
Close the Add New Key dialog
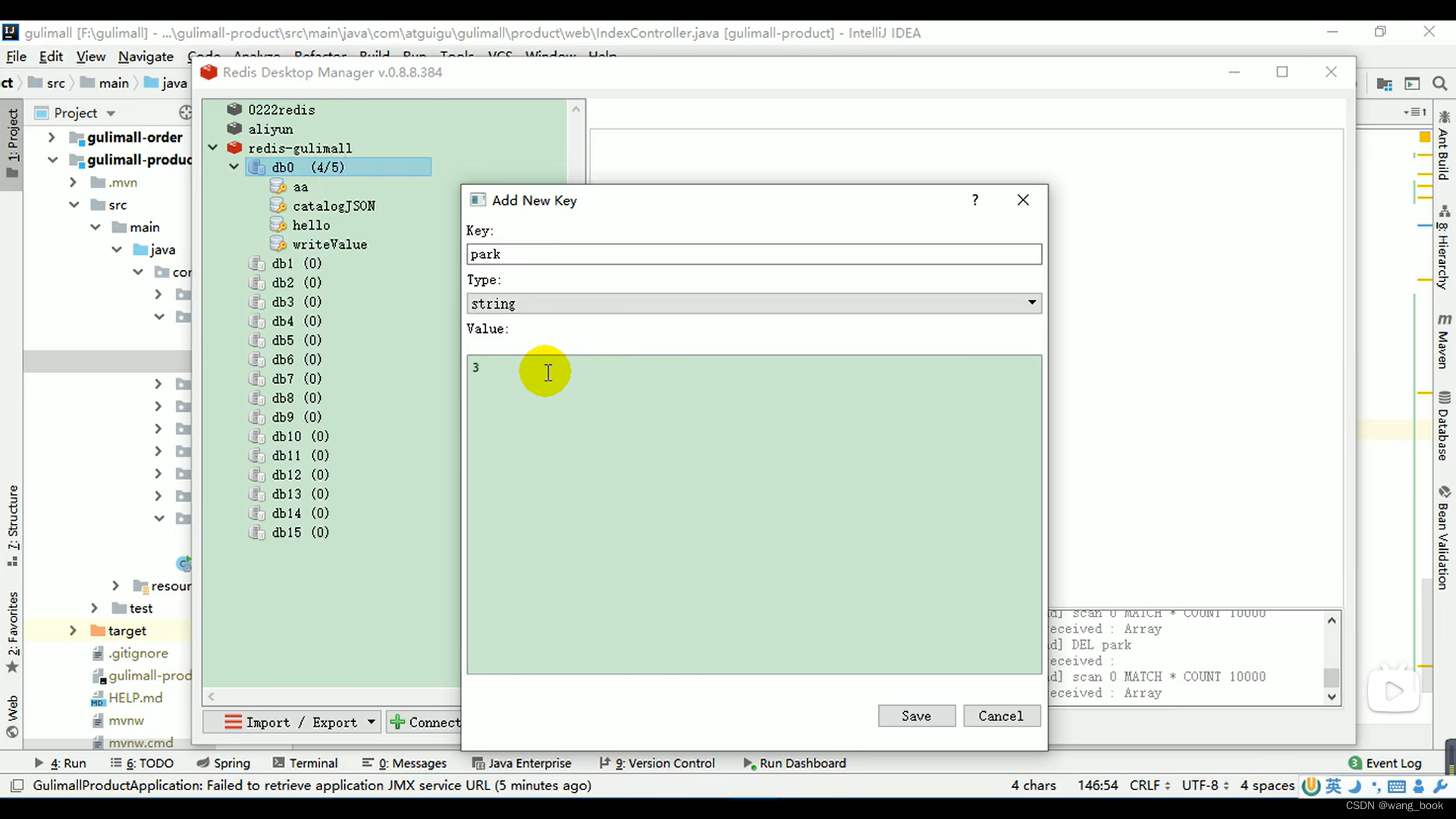pyautogui.click(x=1023, y=199)
